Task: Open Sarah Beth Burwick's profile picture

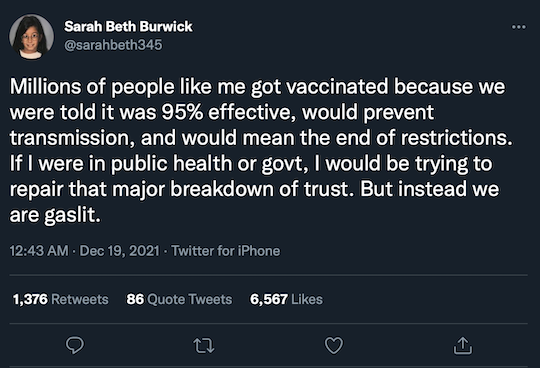Action: [x=31, y=36]
